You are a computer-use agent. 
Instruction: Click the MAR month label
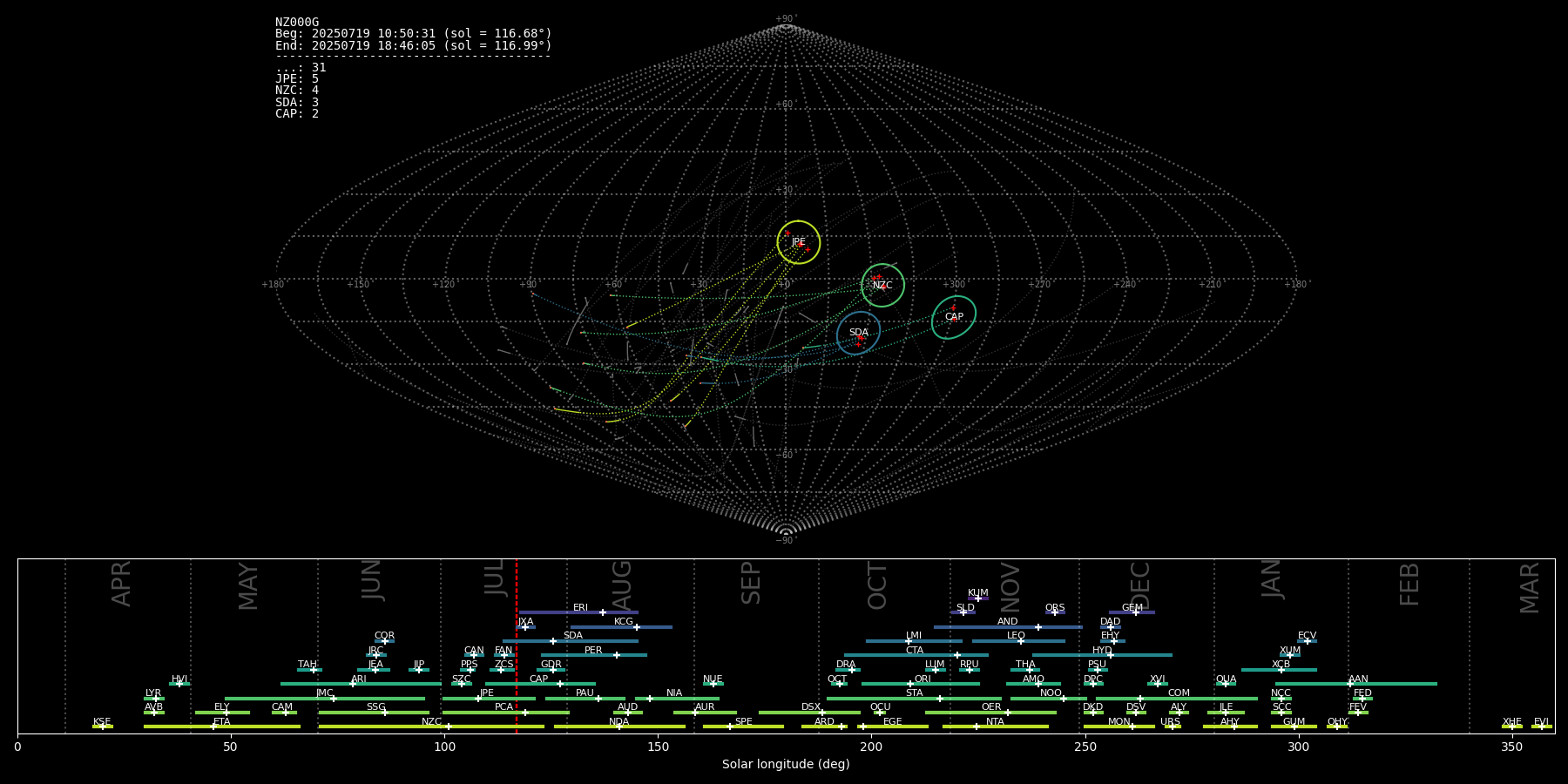1530,588
